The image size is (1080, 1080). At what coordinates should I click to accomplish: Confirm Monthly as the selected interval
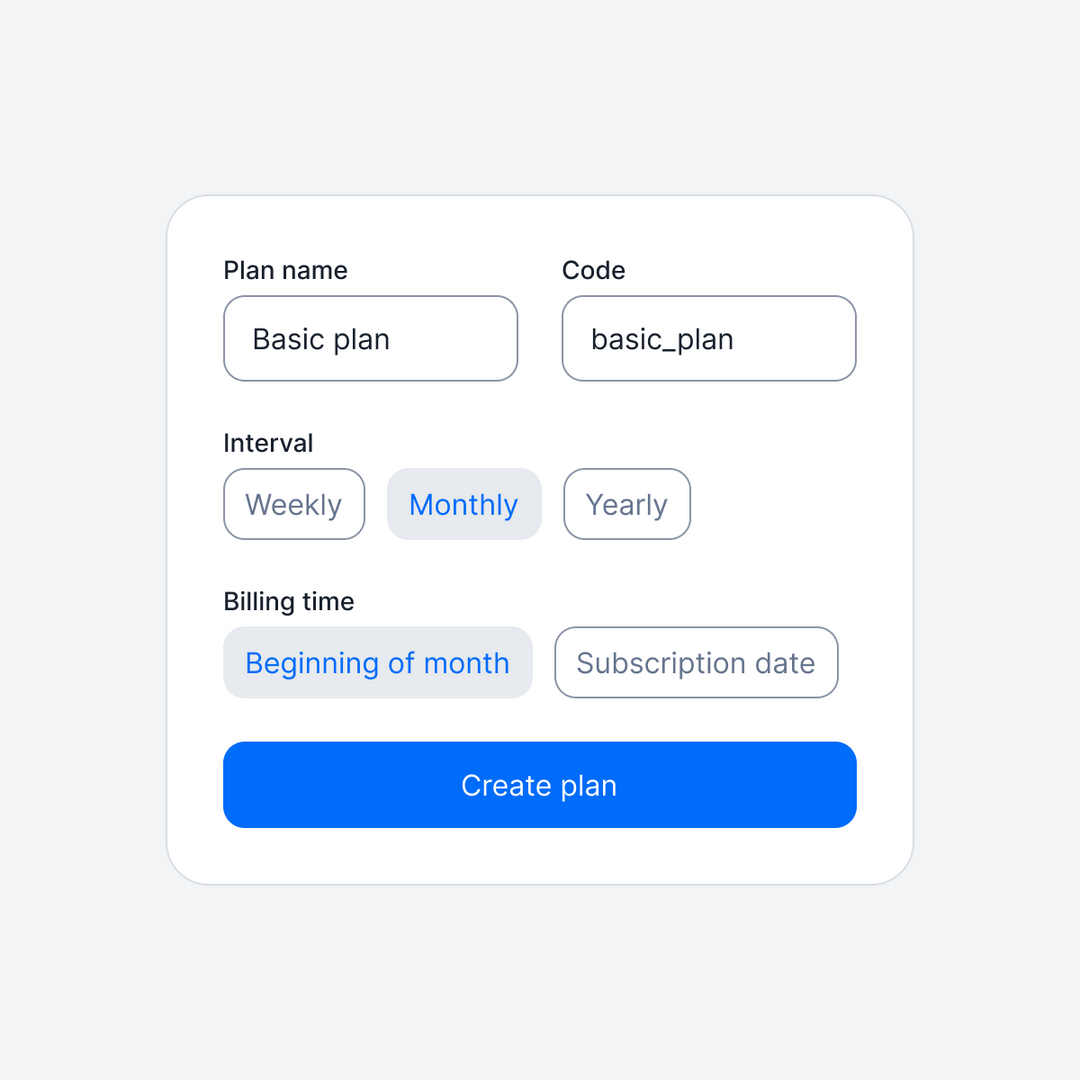(x=464, y=504)
